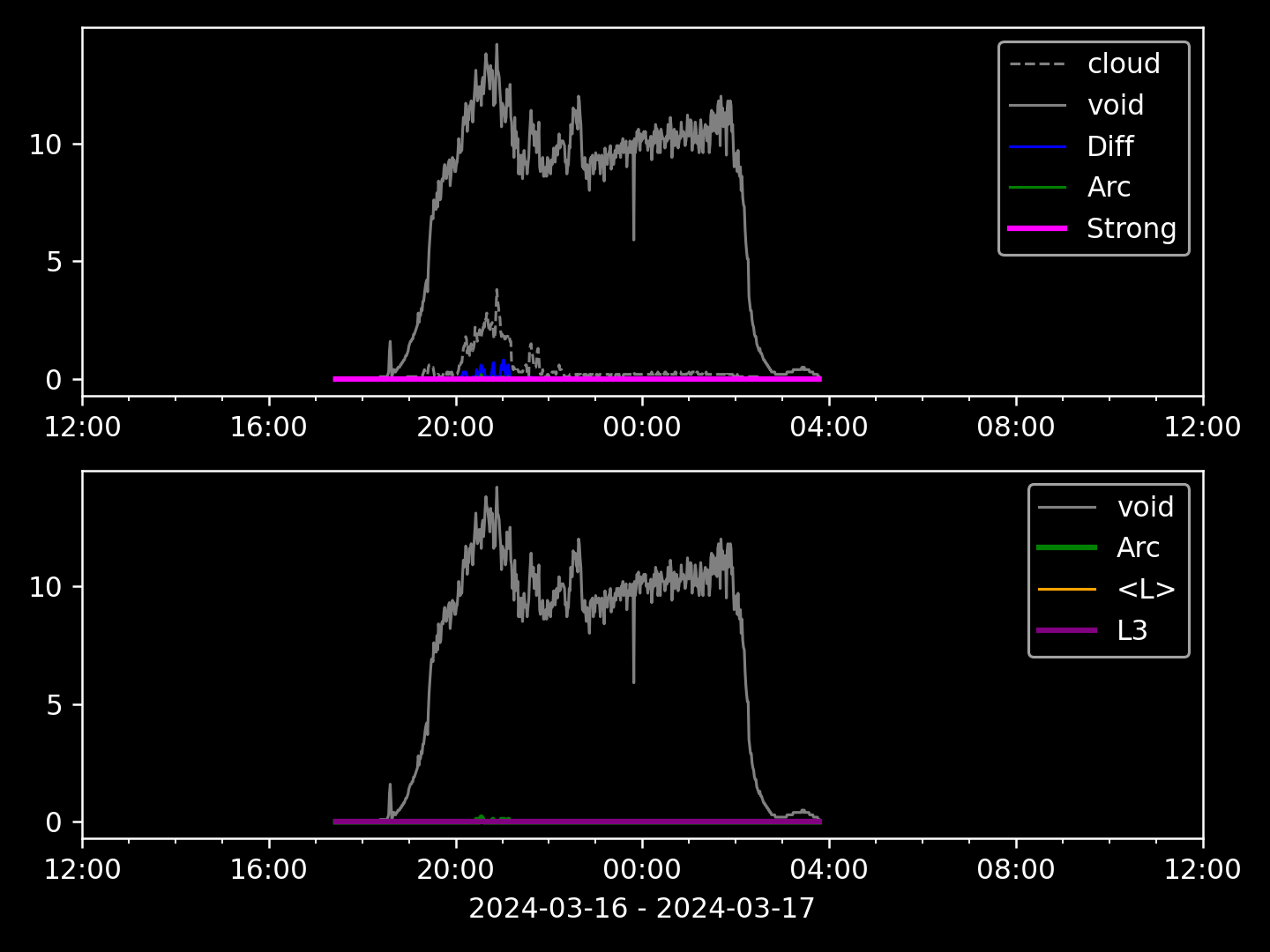Click the 20:00 tick label under top plot

tap(455, 428)
